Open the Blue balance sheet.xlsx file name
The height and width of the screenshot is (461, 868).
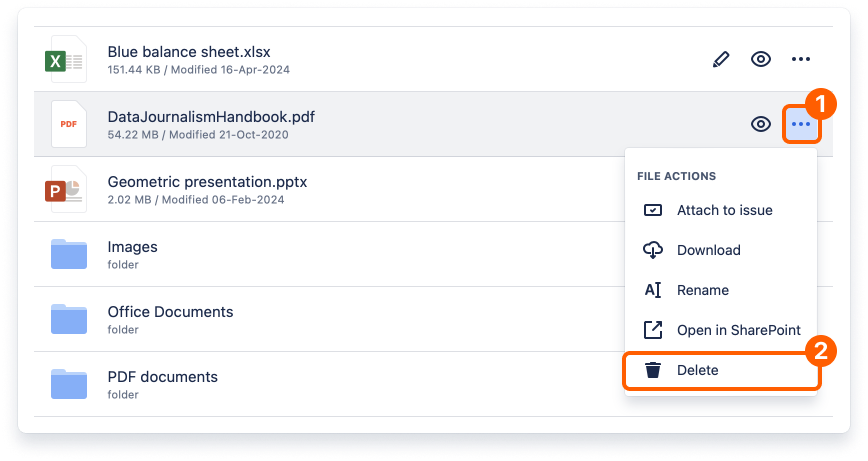[189, 52]
